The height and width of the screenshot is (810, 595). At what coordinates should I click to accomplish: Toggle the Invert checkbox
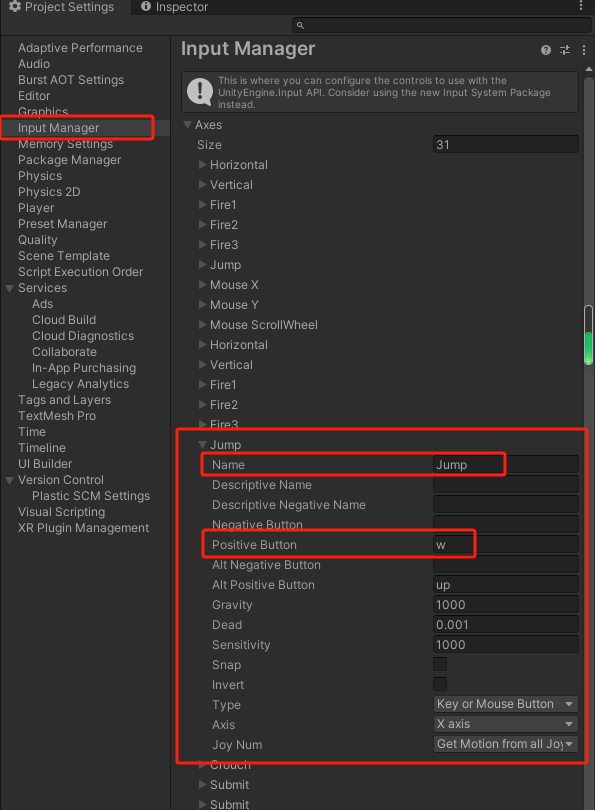tap(440, 684)
